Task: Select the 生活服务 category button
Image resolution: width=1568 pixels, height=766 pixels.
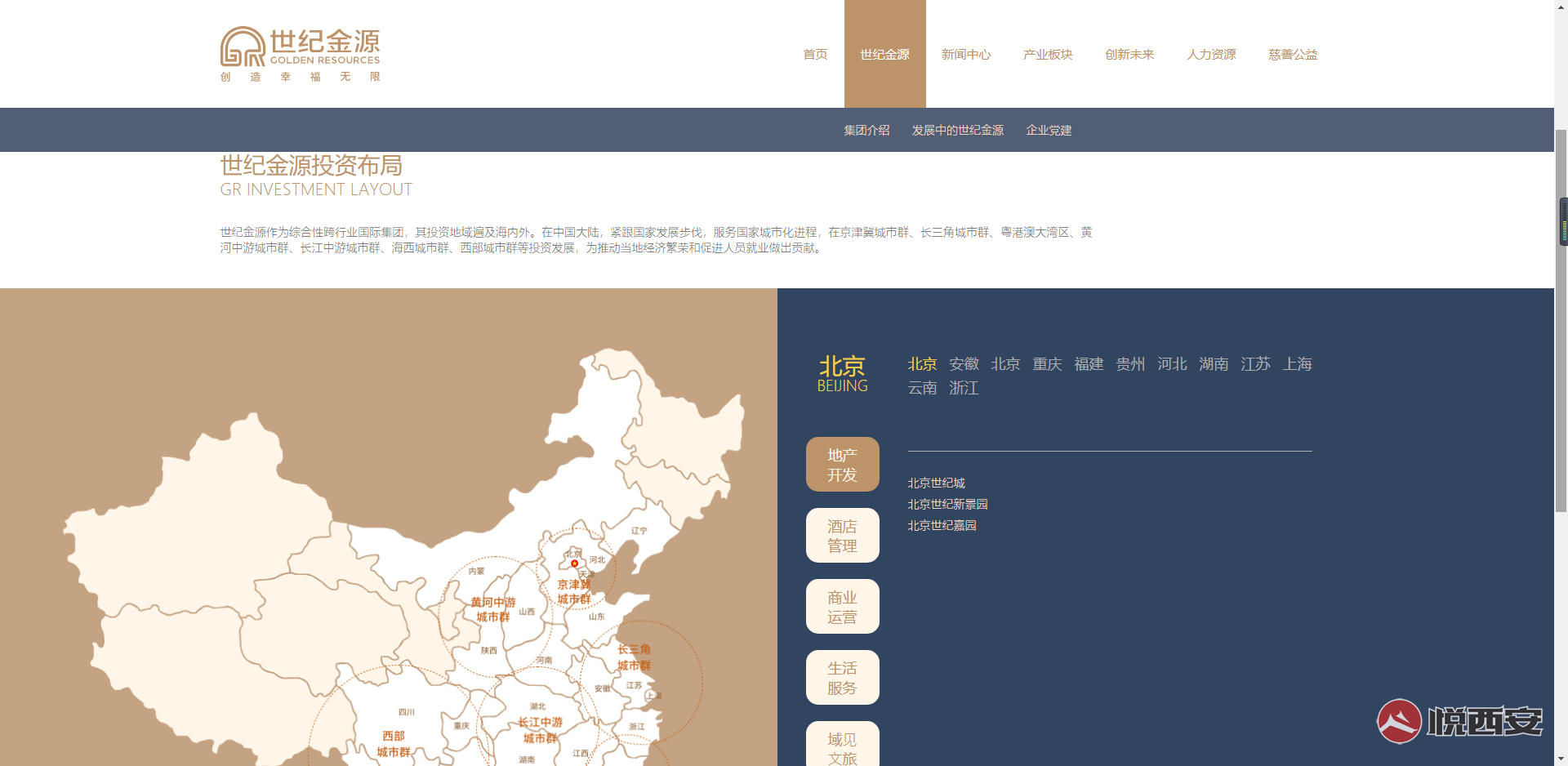Action: click(x=842, y=678)
